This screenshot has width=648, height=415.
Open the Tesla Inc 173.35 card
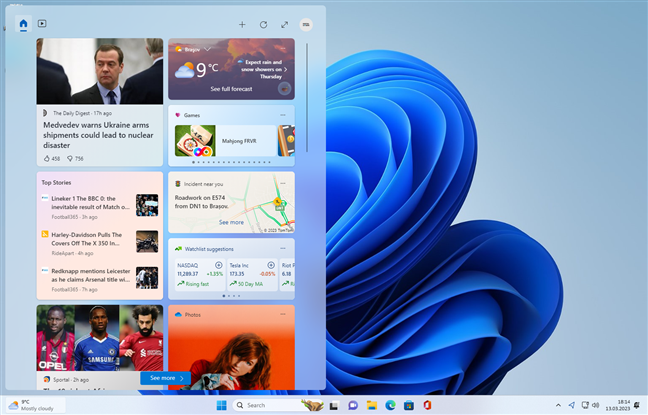pyautogui.click(x=252, y=275)
